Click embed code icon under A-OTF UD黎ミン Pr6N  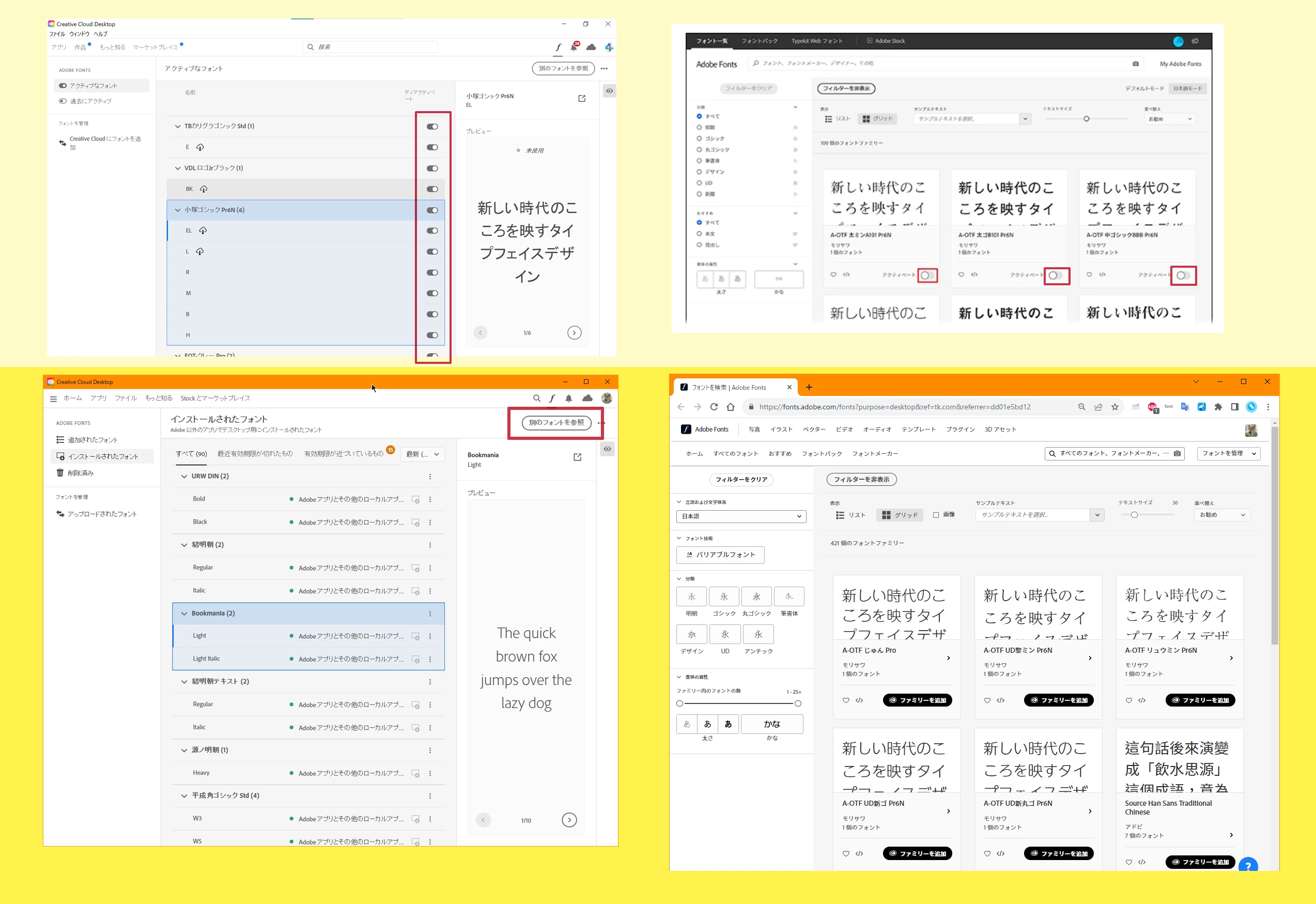(1001, 701)
